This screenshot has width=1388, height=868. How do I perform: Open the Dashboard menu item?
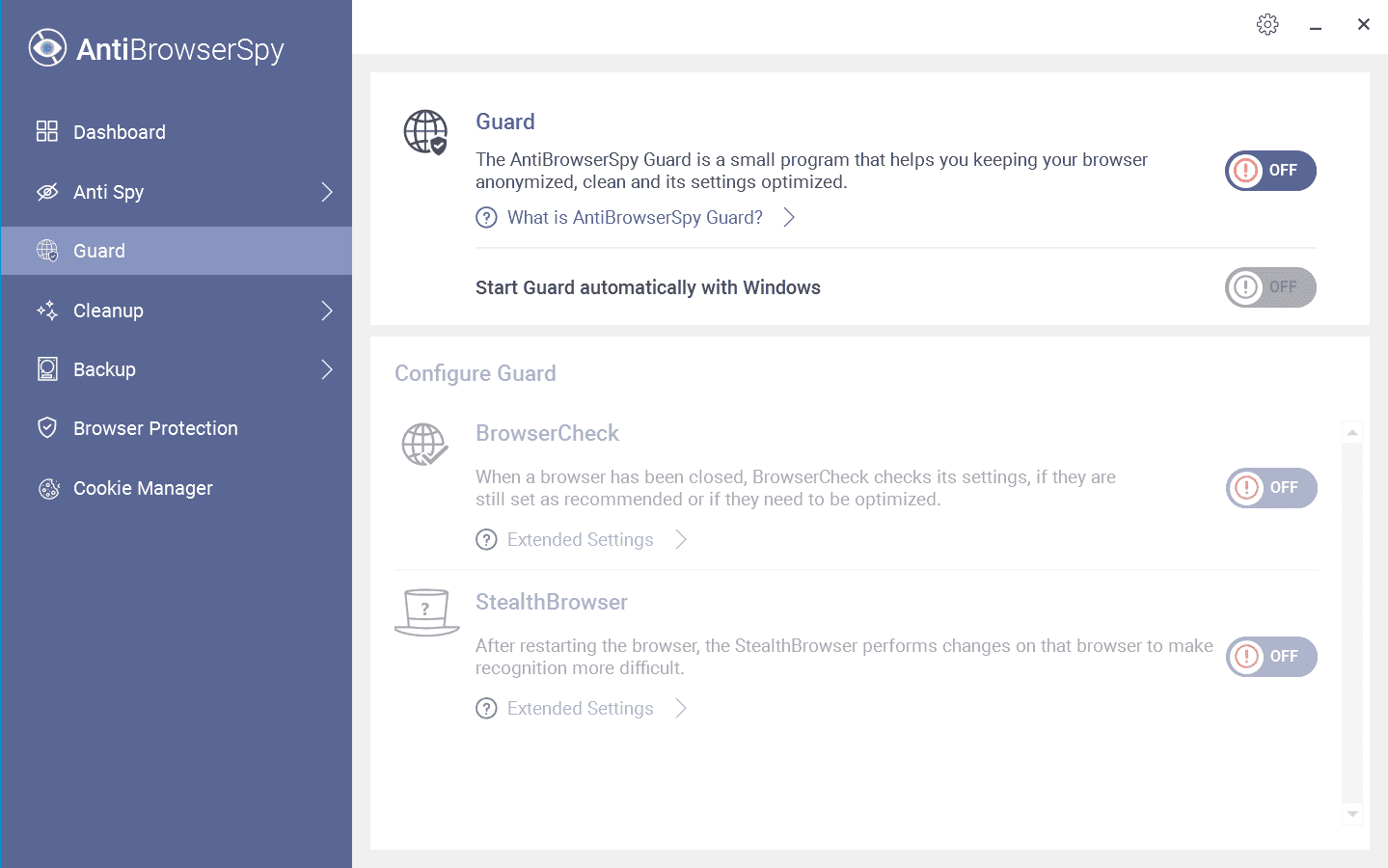click(x=120, y=132)
